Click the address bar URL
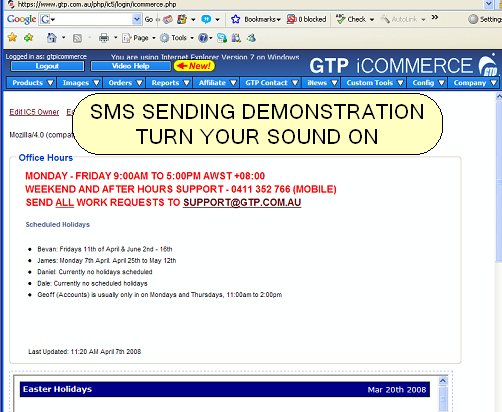Screen dimensions: 502x412 click(97, 4)
